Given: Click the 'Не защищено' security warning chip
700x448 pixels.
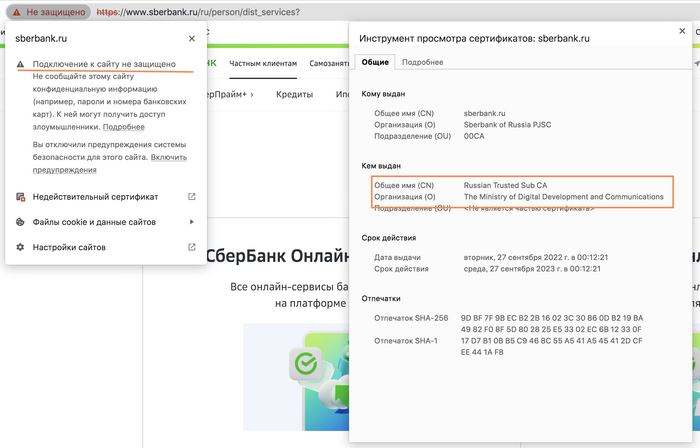Looking at the screenshot, I should [x=49, y=12].
